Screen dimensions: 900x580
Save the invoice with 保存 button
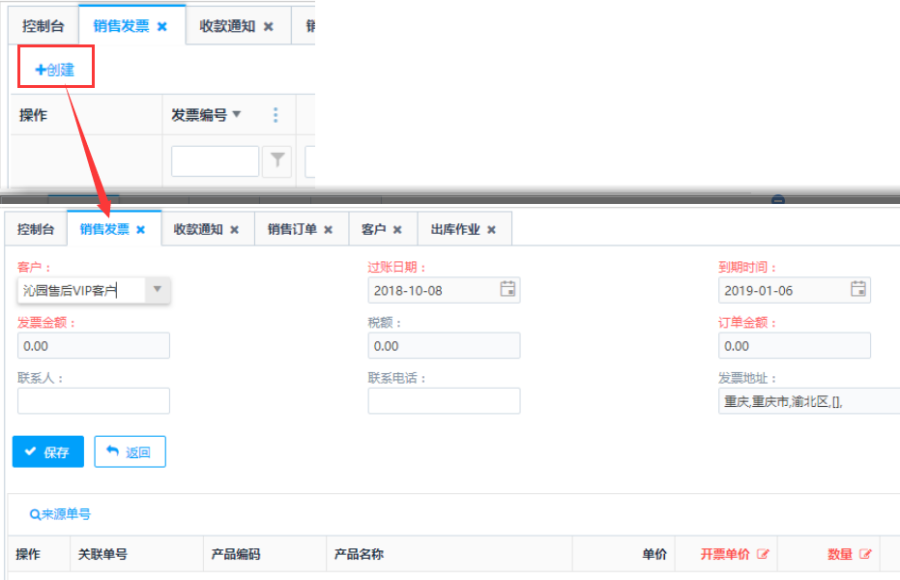48,452
